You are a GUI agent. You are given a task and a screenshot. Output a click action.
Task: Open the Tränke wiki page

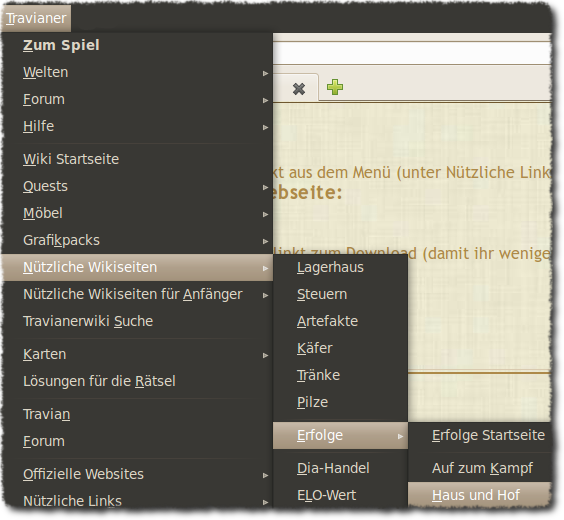pyautogui.click(x=340, y=375)
